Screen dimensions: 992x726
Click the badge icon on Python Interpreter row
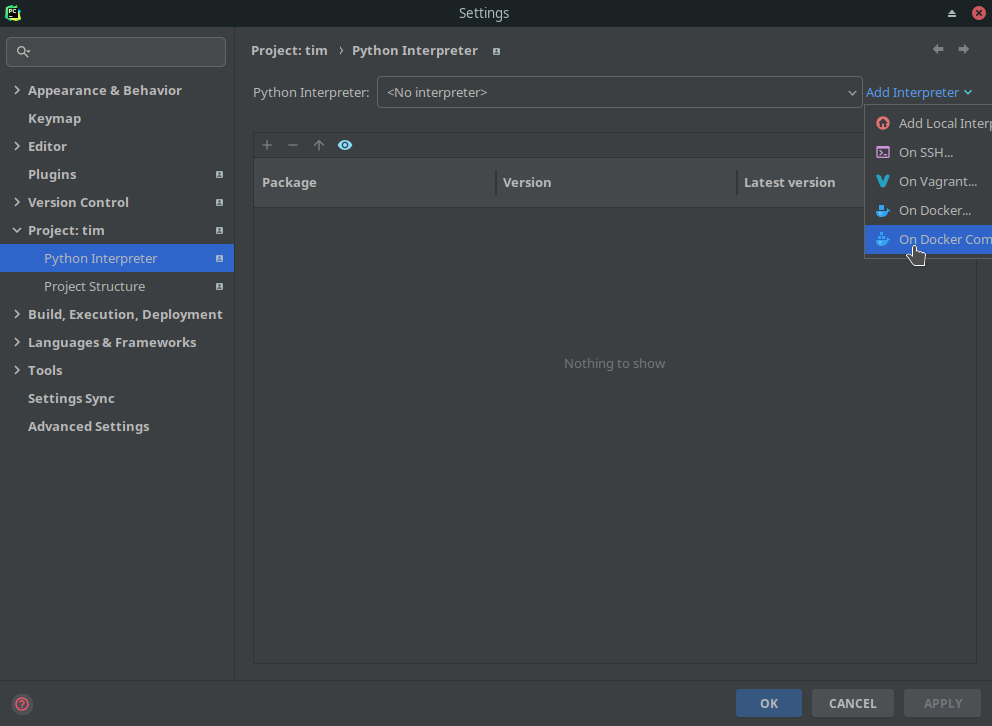coord(220,259)
